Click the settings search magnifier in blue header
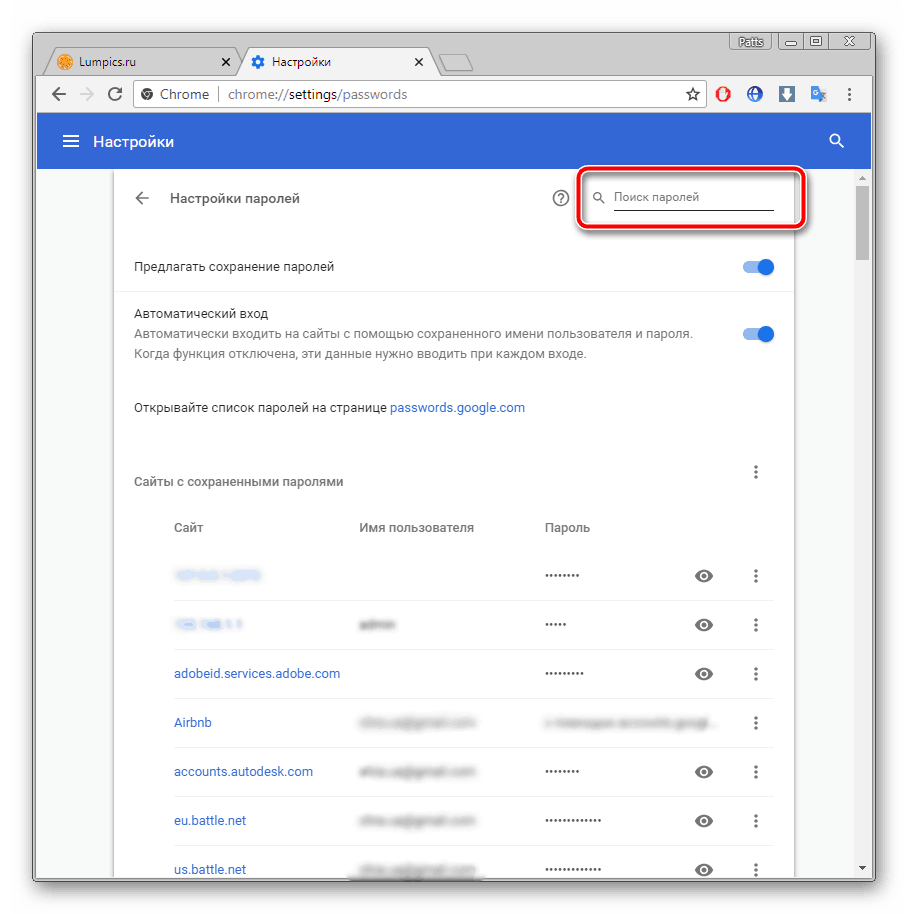The width and height of the screenshot is (908, 914). 837,142
